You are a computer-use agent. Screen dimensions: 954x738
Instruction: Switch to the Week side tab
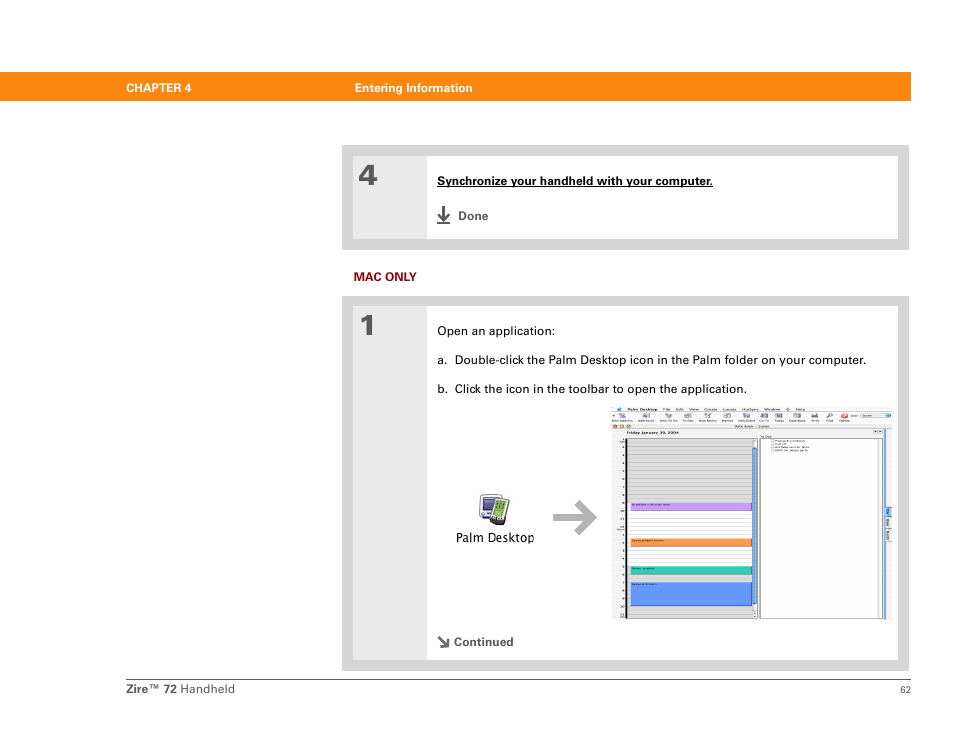click(888, 523)
